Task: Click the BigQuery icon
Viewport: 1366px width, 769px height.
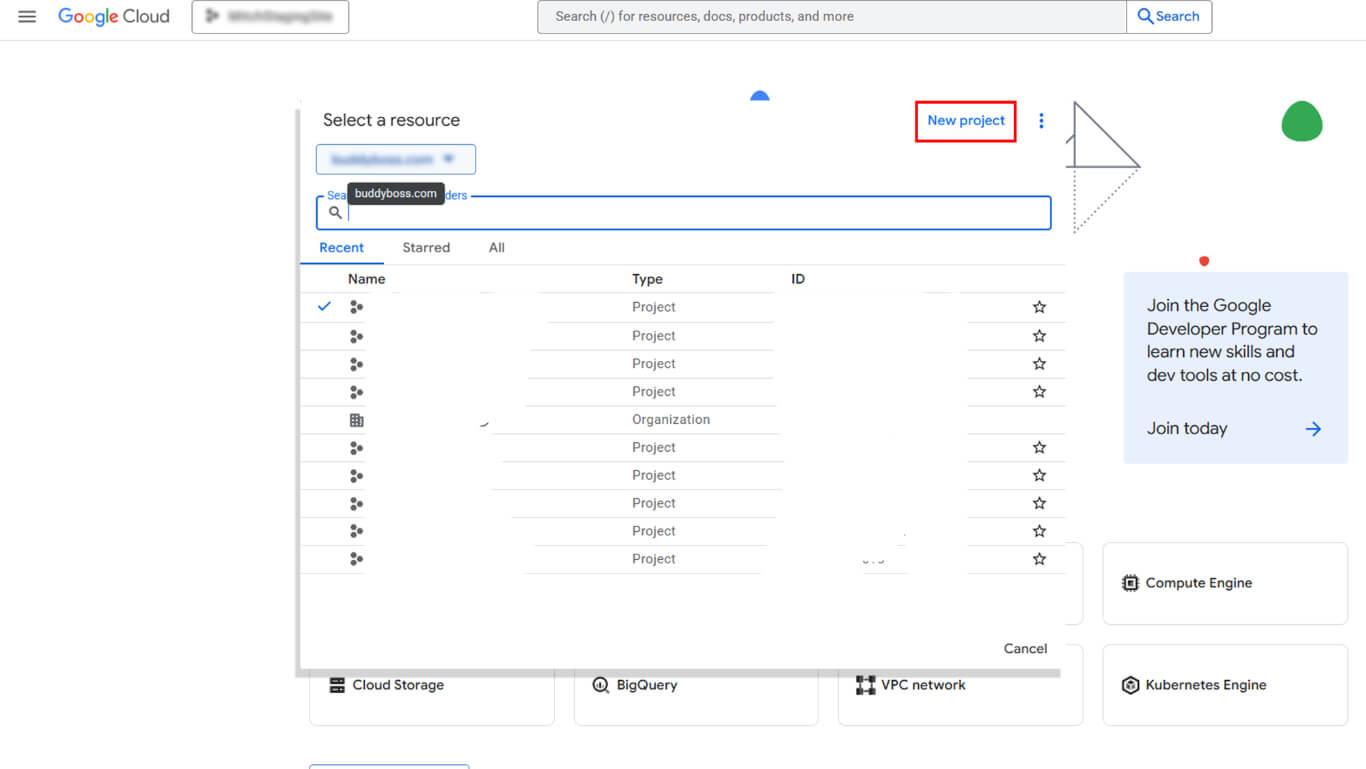Action: (x=600, y=685)
